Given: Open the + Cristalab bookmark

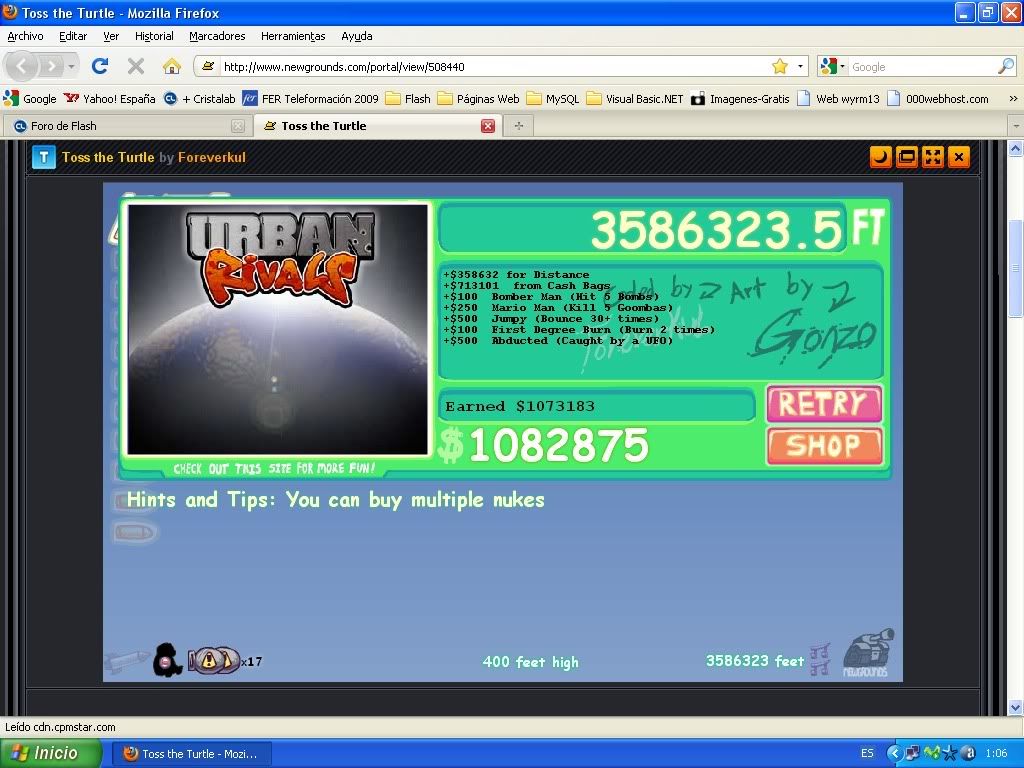Looking at the screenshot, I should tap(199, 99).
